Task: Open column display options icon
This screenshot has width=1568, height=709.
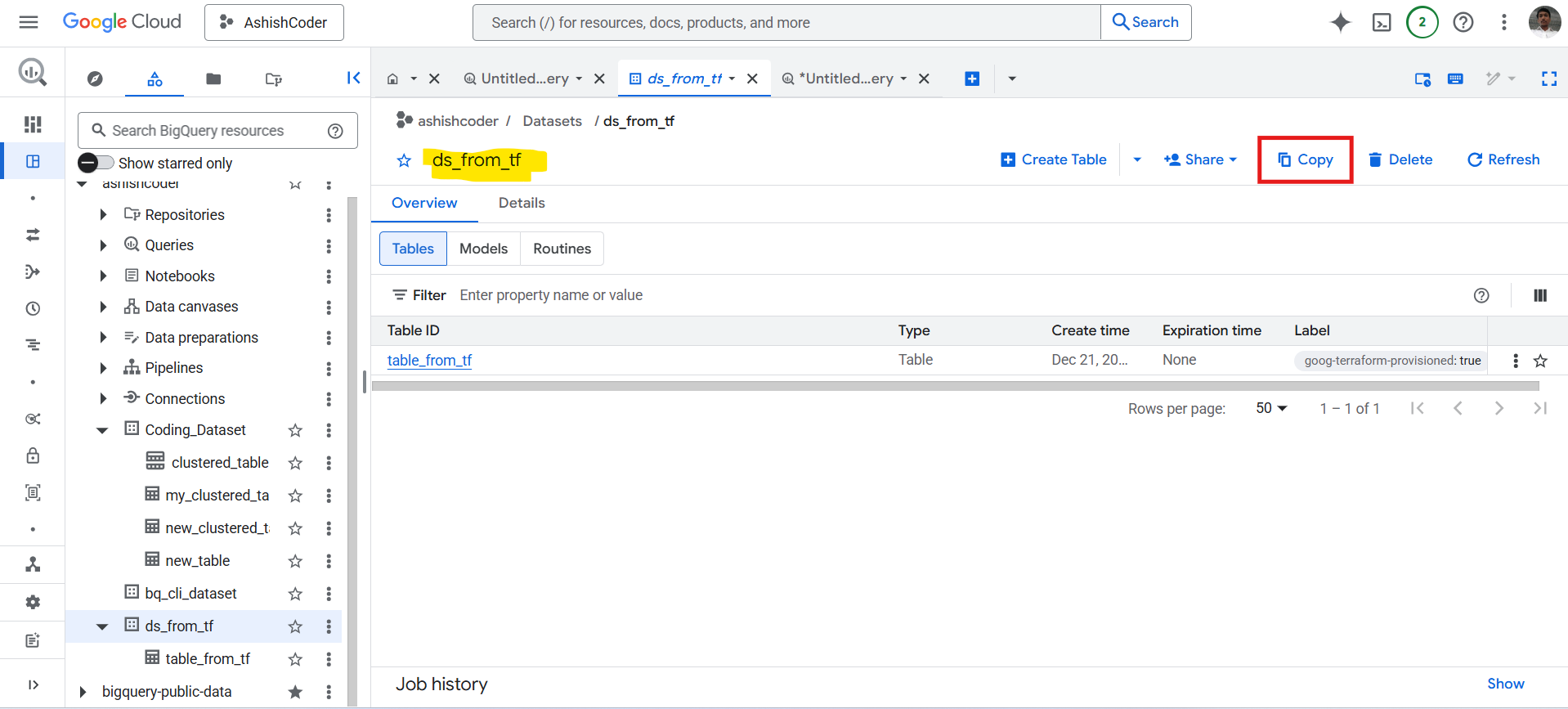Action: click(x=1540, y=295)
